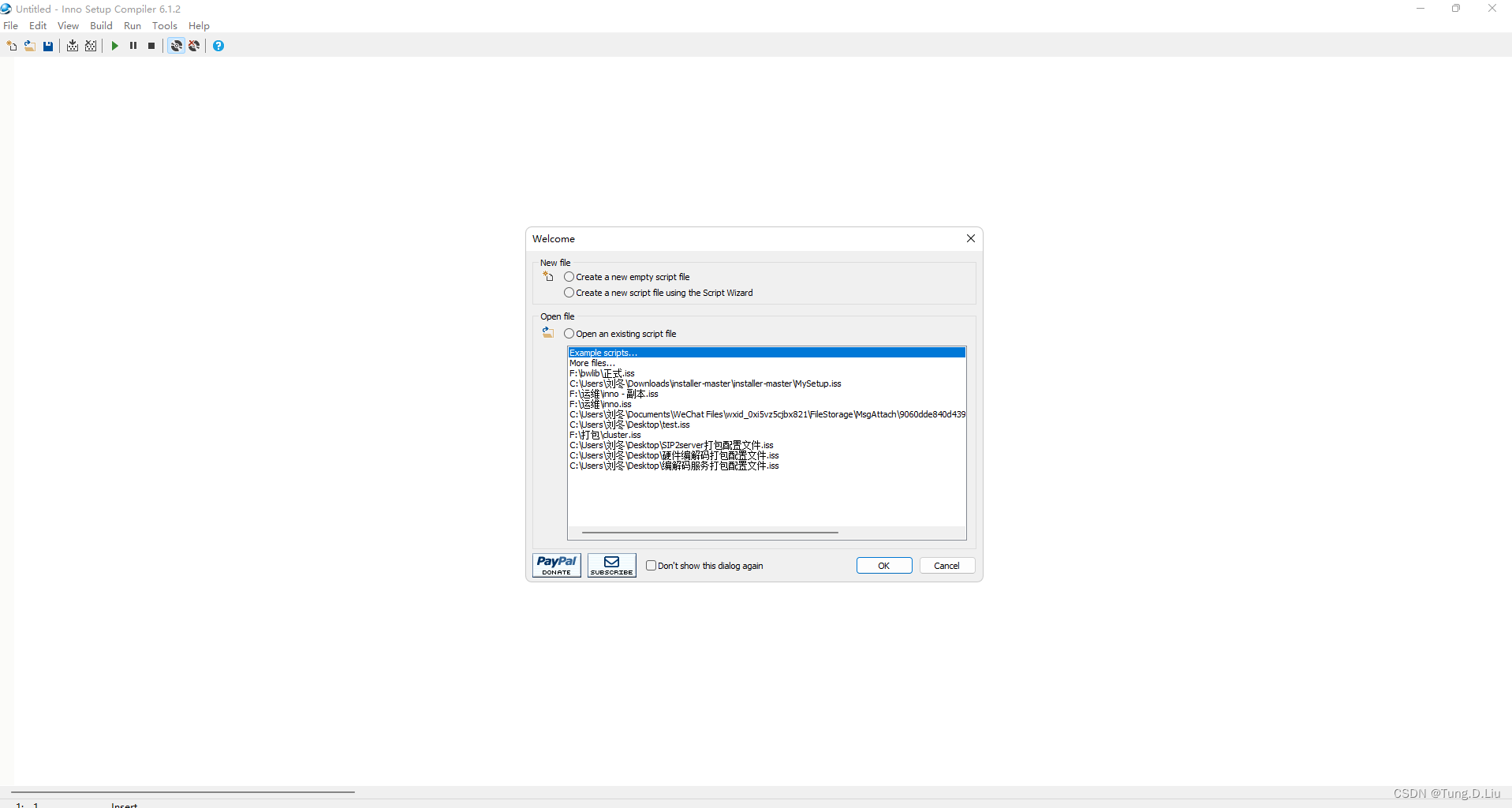Select F:\运维\inno.iss entry
The height and width of the screenshot is (808, 1512).
[x=767, y=404]
